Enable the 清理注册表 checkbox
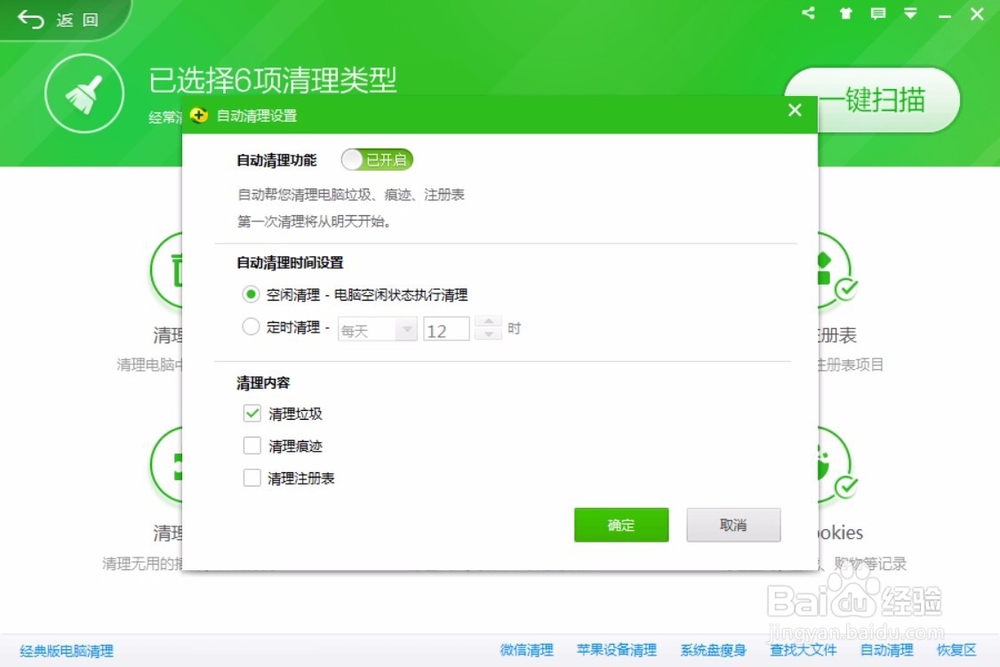1000x667 pixels. (x=252, y=478)
